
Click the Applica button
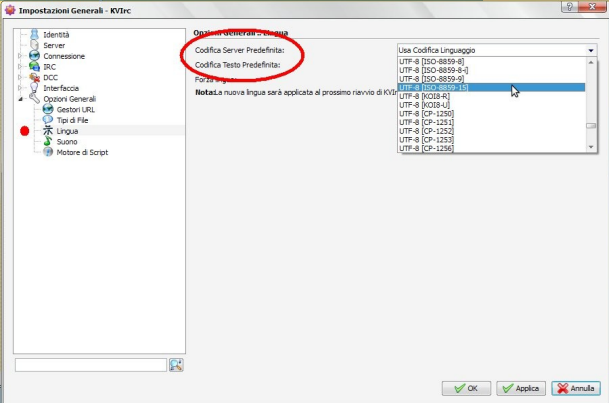[x=521, y=388]
